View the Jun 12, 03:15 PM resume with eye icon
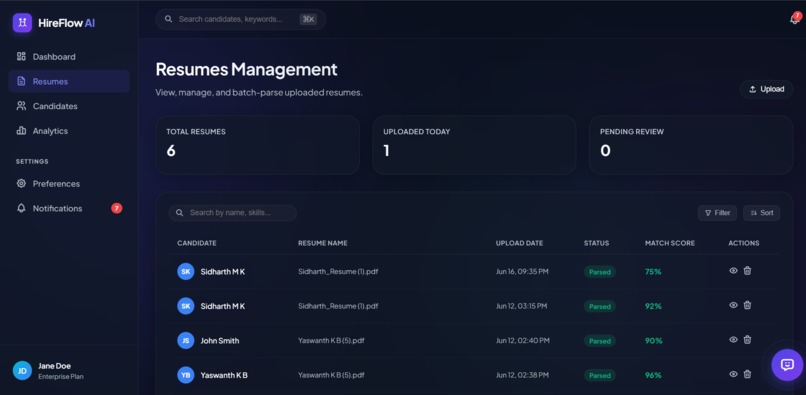 point(734,305)
